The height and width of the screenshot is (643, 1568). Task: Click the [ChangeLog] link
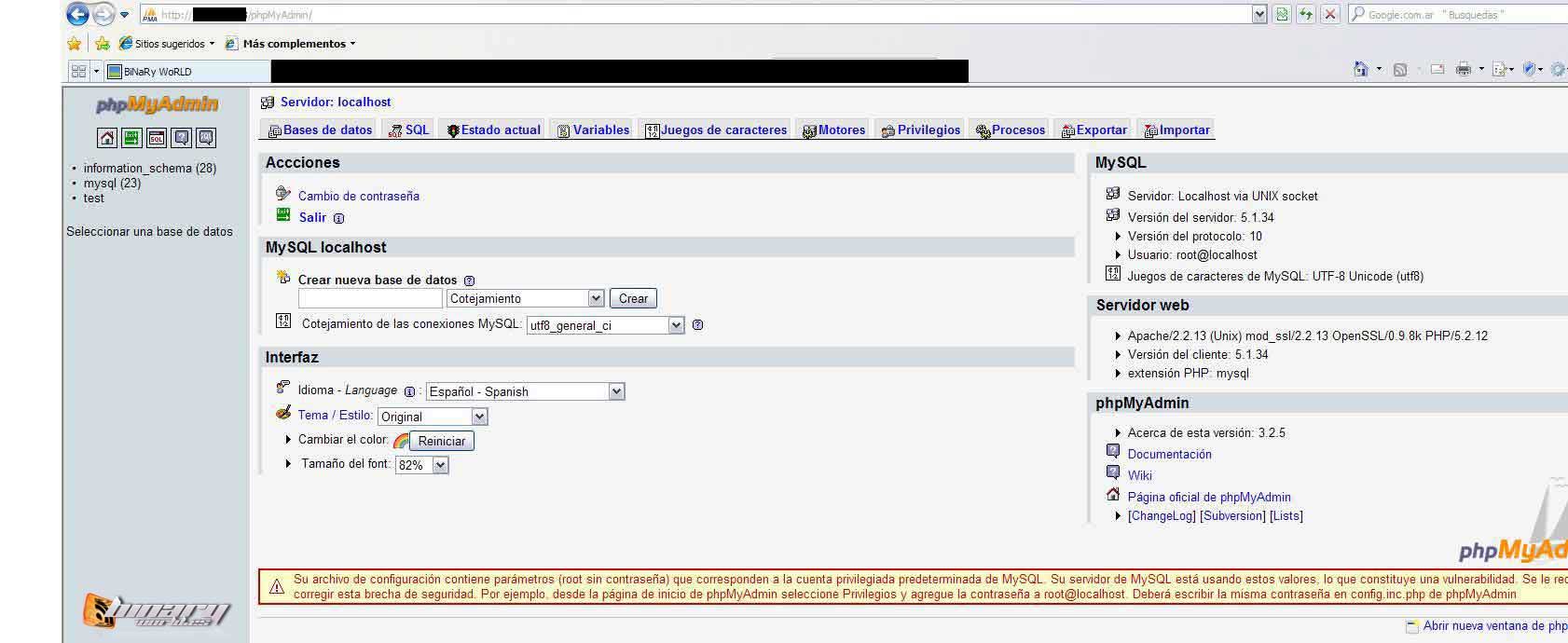pyautogui.click(x=1162, y=515)
